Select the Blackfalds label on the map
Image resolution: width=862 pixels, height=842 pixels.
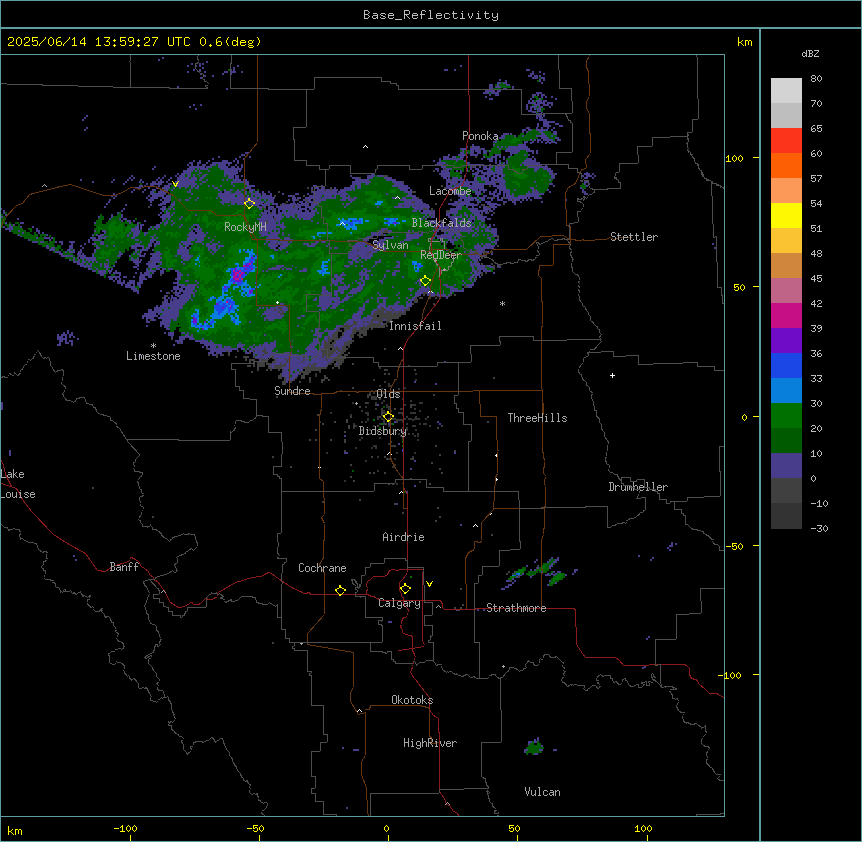[441, 223]
